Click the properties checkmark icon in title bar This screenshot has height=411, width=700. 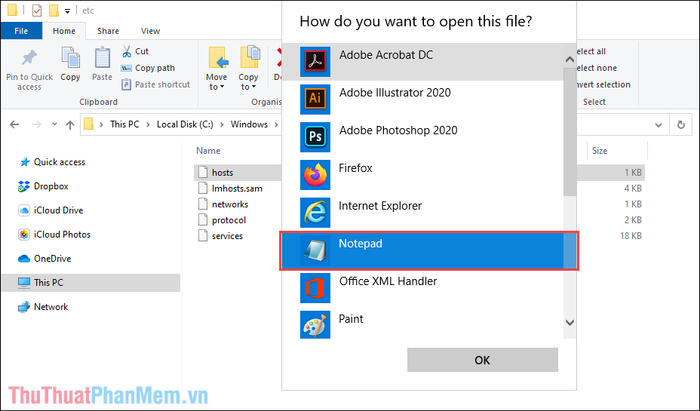coord(37,10)
